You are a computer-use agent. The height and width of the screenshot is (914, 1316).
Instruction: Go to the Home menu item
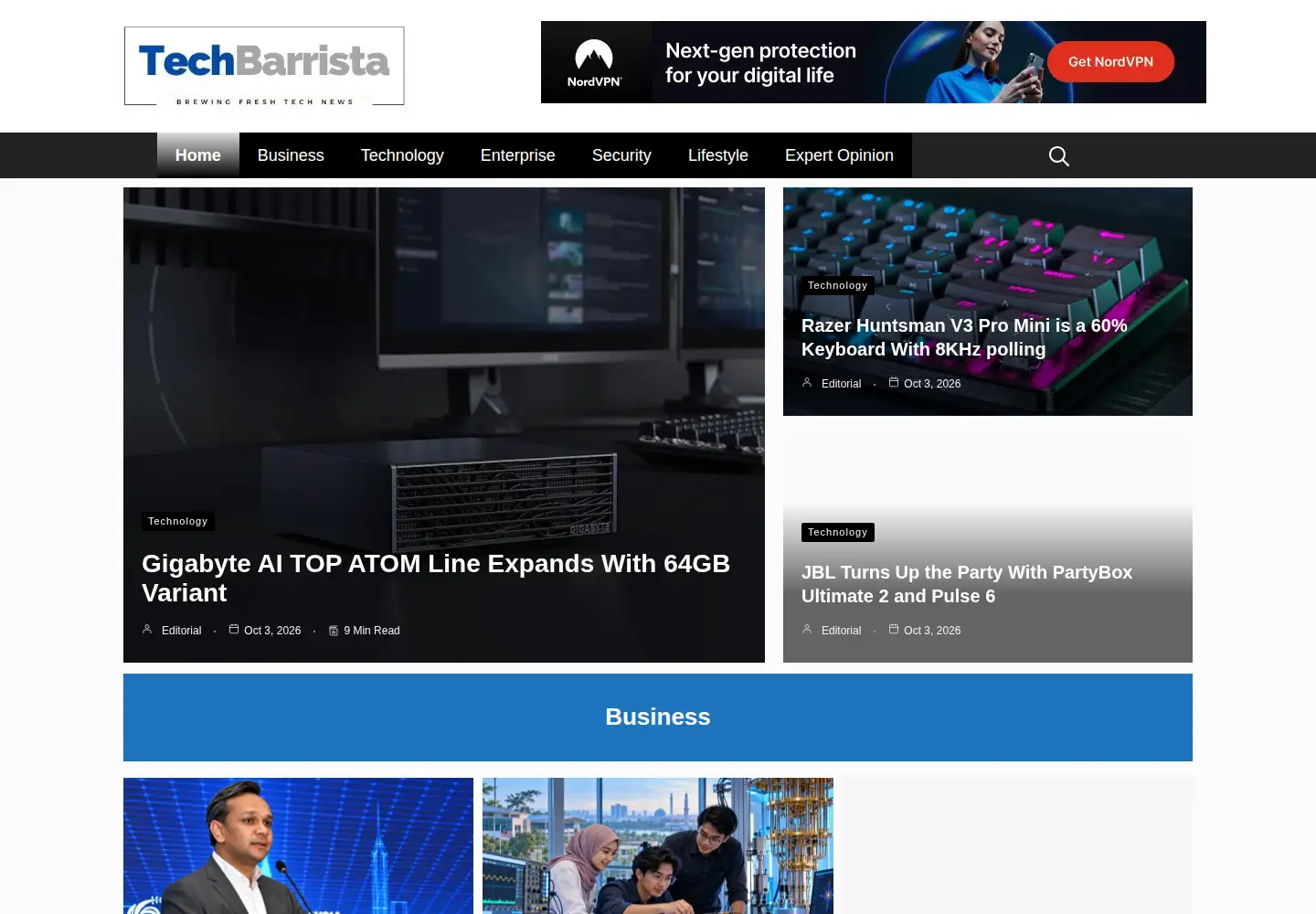(198, 155)
